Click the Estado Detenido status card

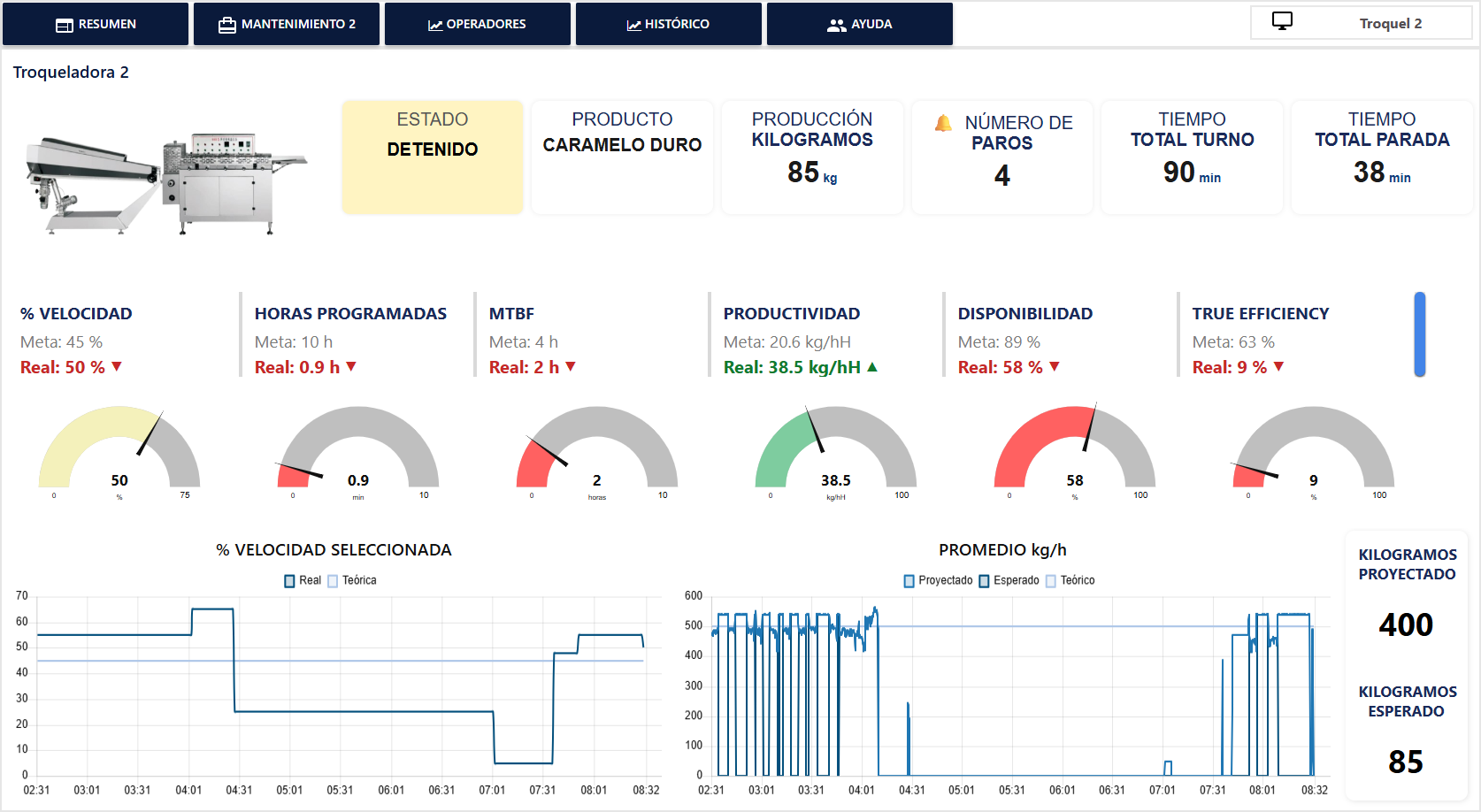click(433, 157)
